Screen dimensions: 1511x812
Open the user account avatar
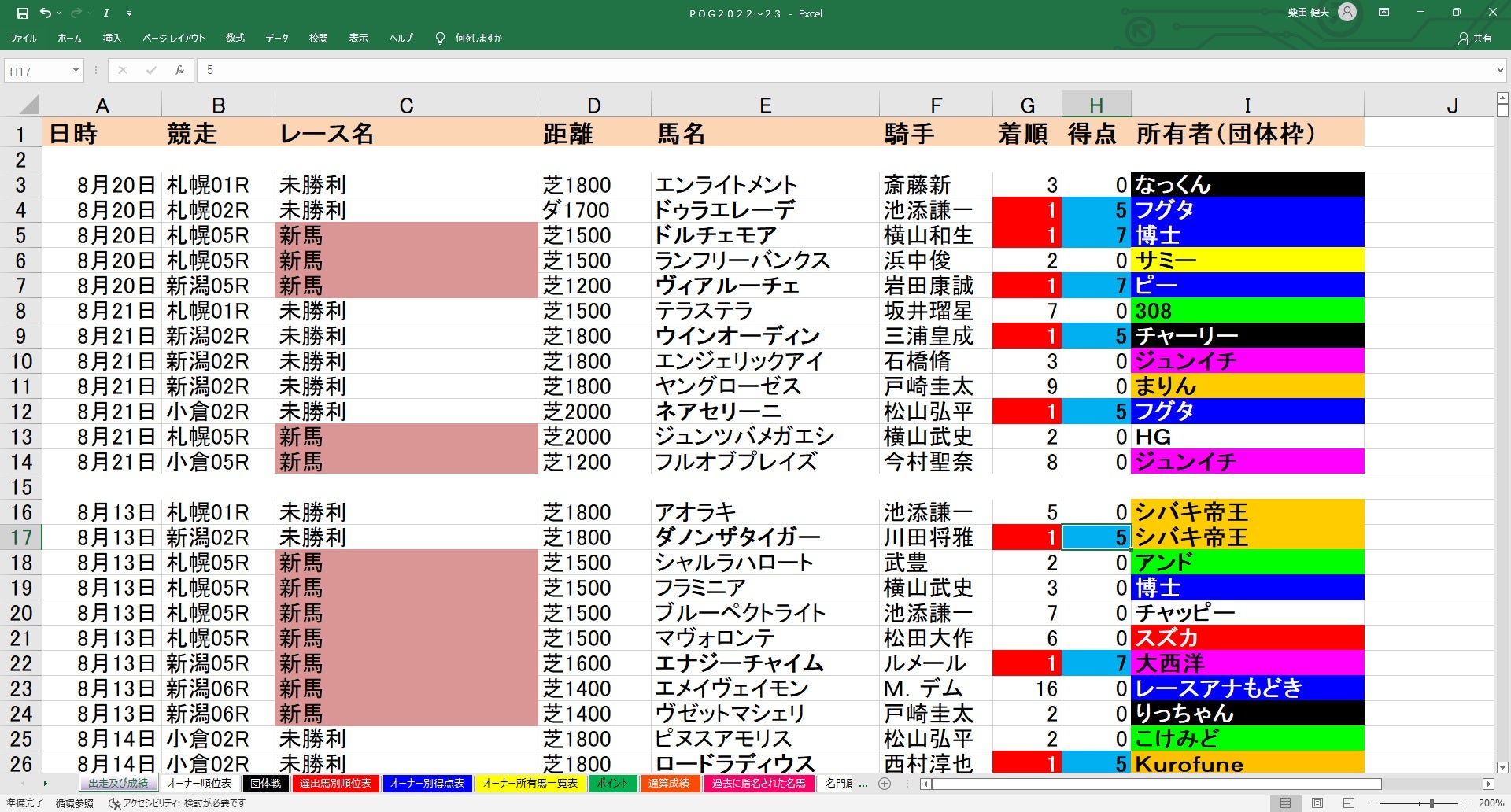(1347, 13)
